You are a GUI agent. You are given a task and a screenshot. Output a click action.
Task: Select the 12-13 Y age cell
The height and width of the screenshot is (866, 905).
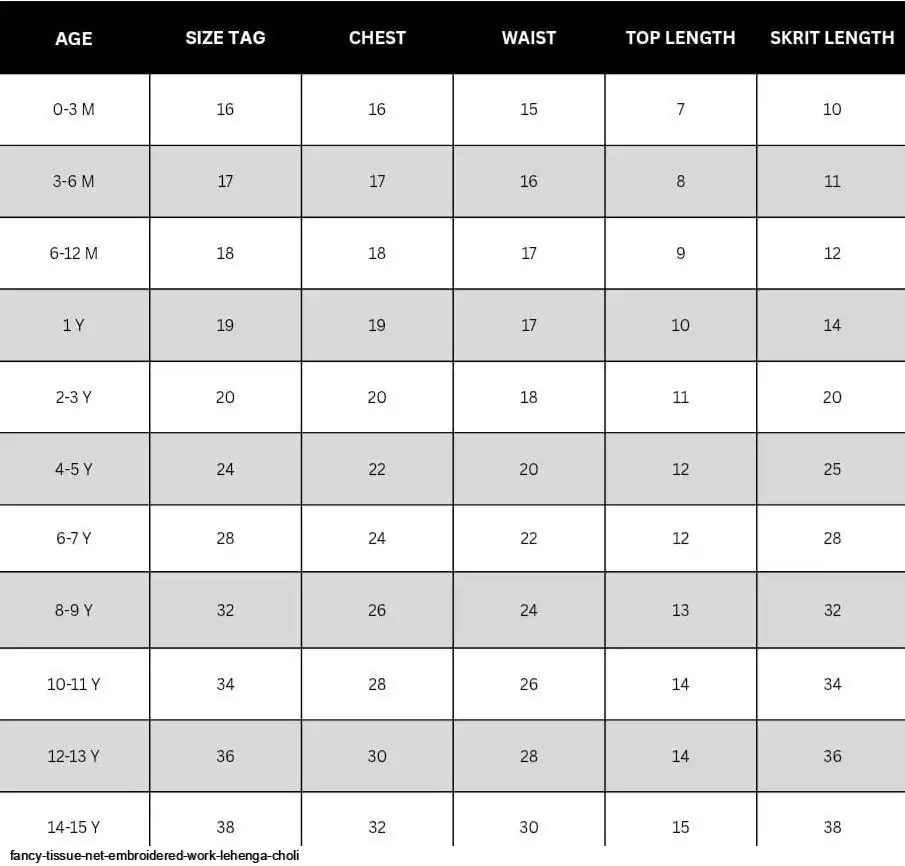74,756
